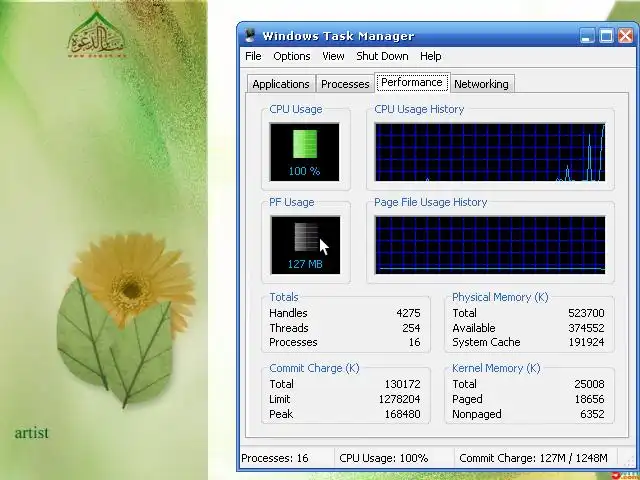Click the Windows Task Manager title text

pyautogui.click(x=338, y=36)
